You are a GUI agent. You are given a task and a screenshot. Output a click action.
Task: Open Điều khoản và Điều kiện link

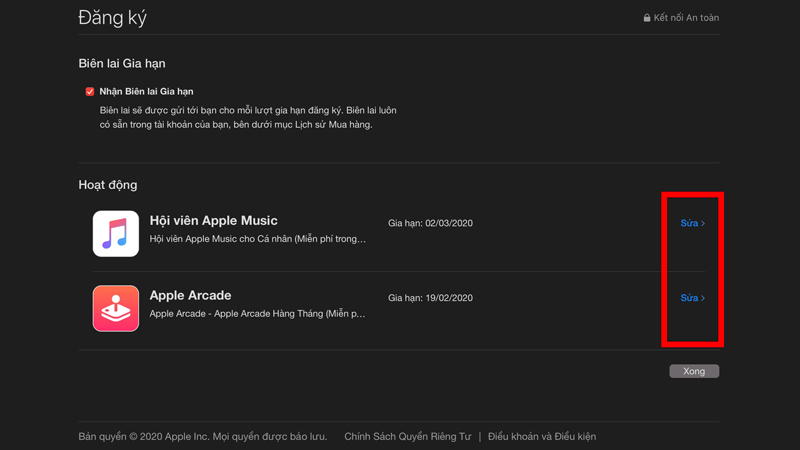click(x=541, y=437)
